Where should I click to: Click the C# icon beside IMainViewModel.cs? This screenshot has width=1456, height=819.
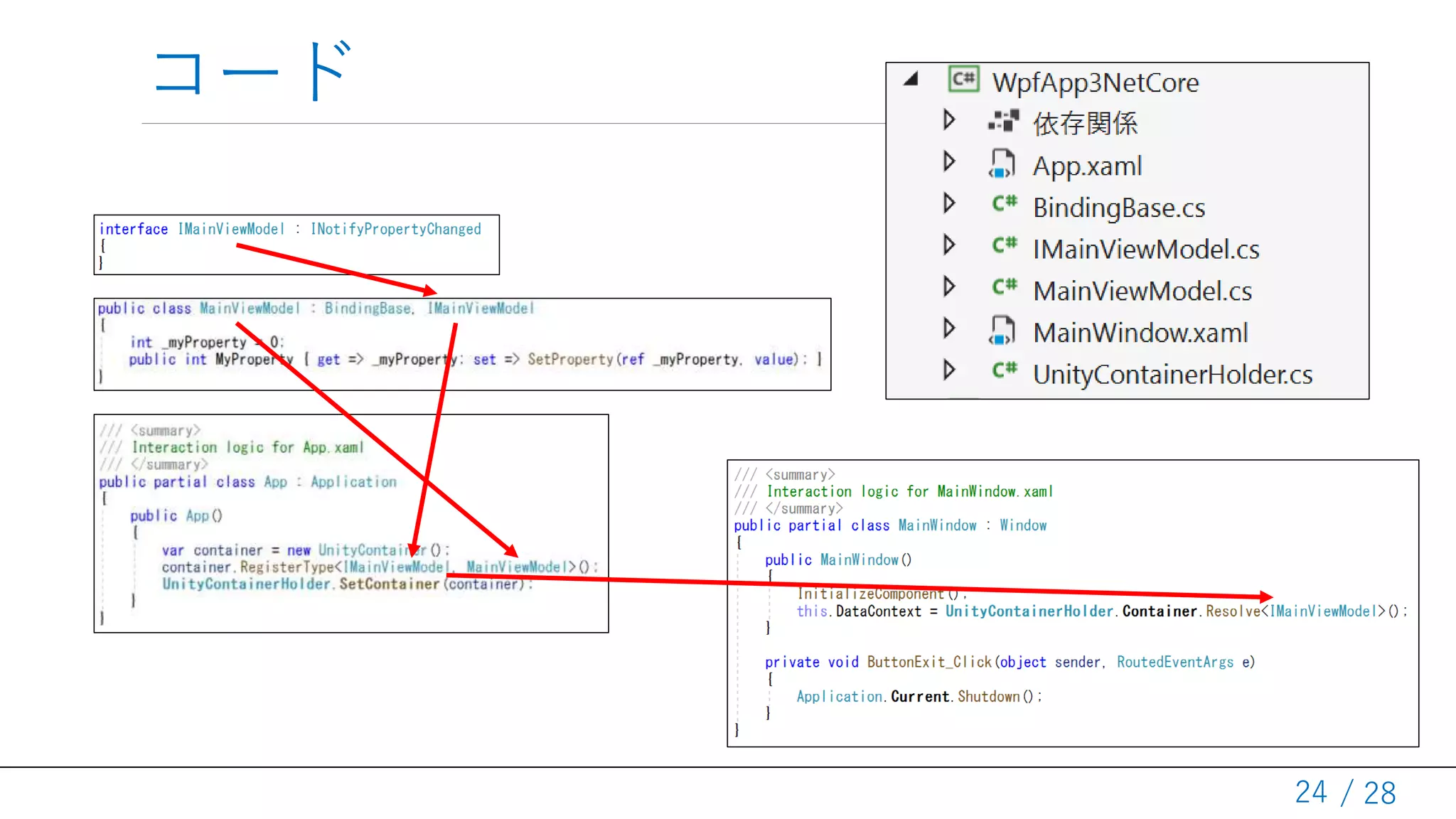pyautogui.click(x=1005, y=246)
